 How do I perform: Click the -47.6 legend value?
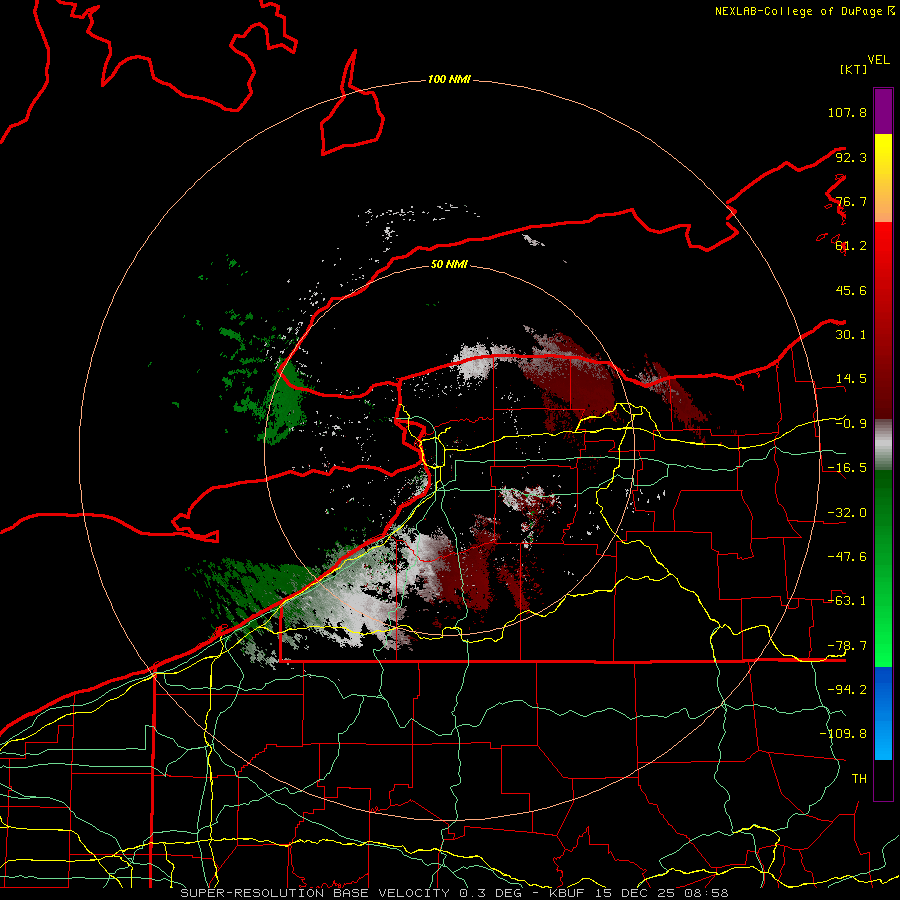tap(847, 557)
